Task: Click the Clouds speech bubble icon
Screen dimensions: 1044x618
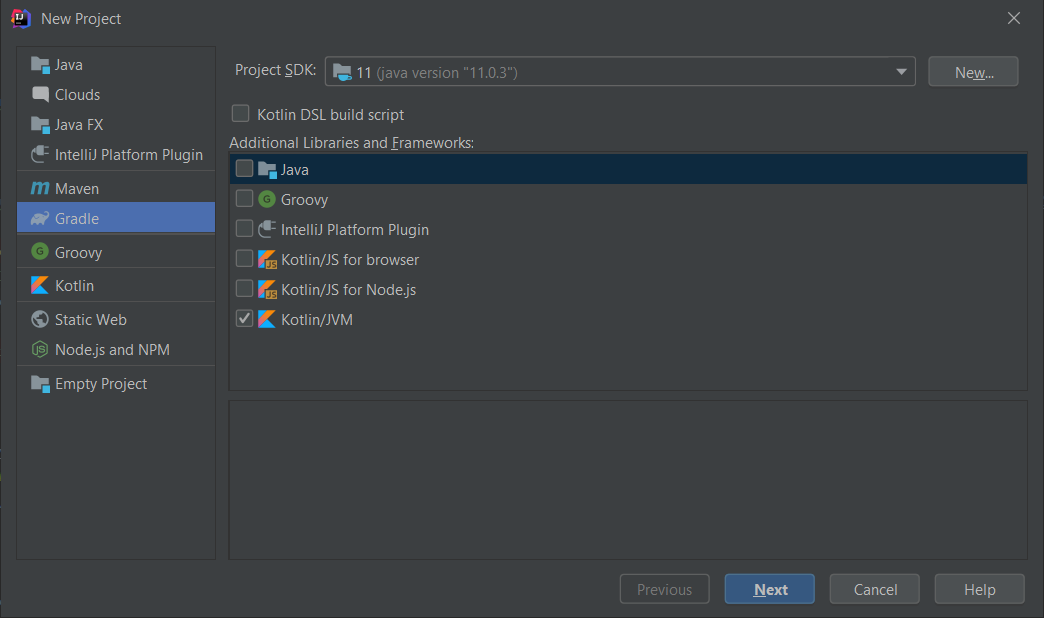Action: click(x=40, y=95)
